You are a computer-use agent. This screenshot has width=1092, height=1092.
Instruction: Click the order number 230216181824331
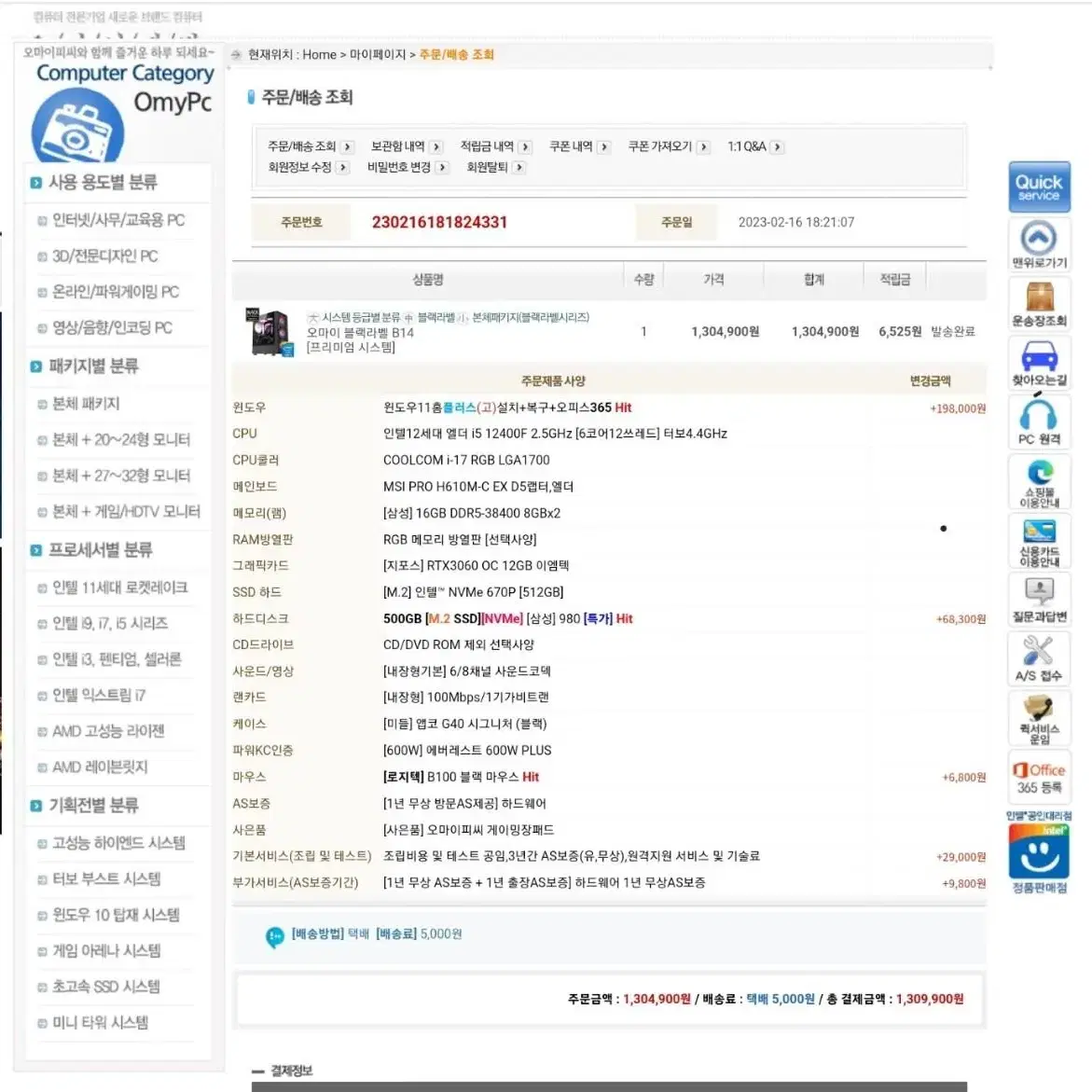pos(439,222)
